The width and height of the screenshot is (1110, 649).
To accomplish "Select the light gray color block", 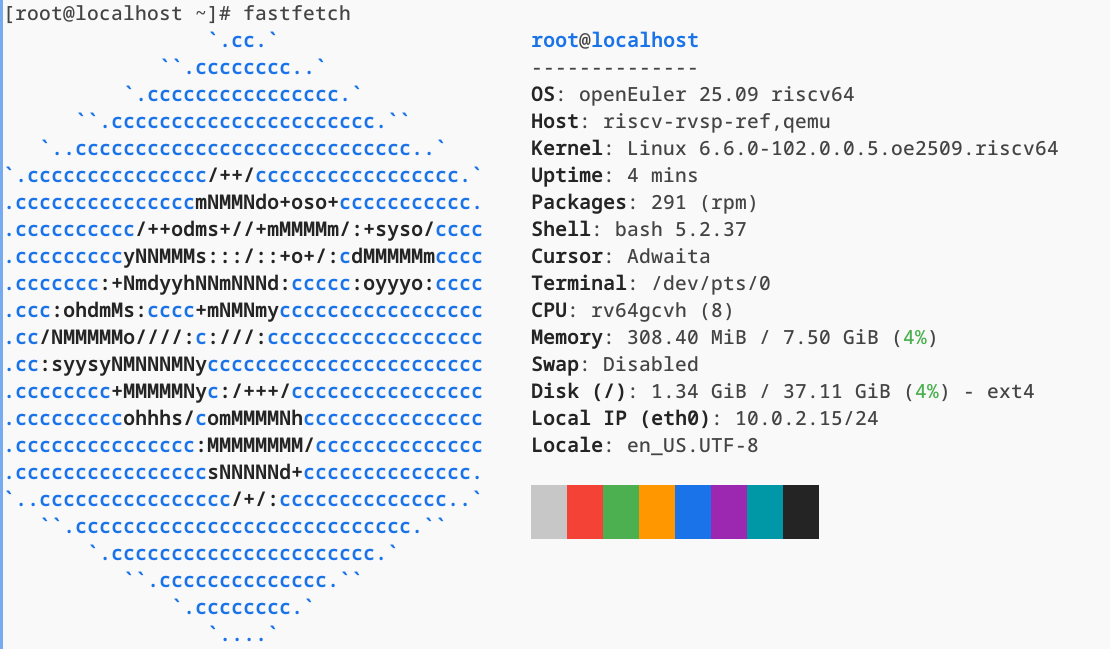I will point(549,512).
